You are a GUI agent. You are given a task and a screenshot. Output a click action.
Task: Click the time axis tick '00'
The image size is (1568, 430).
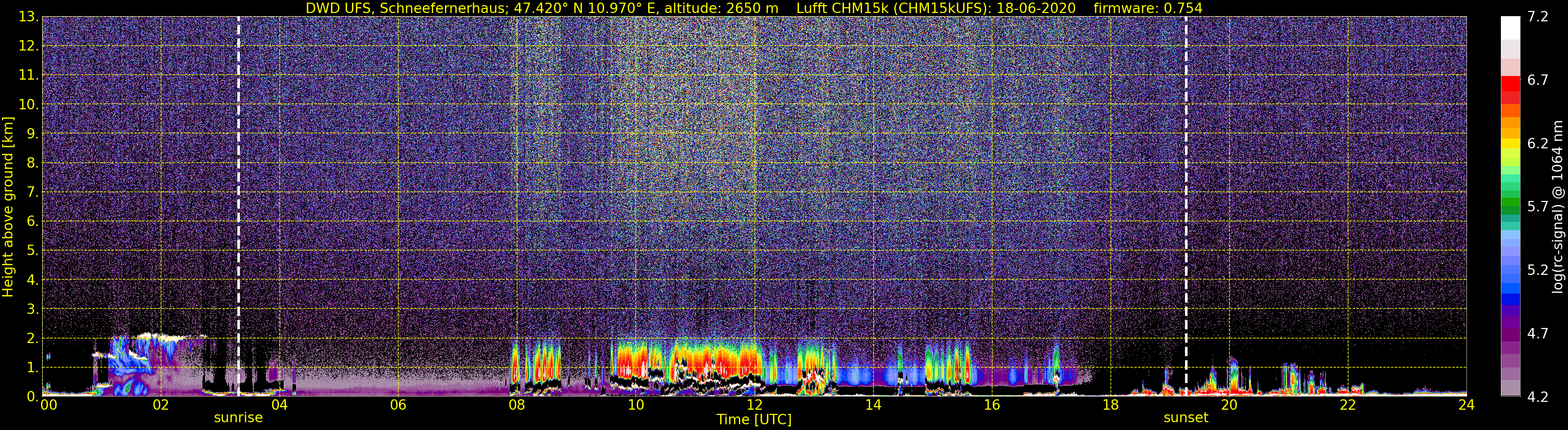[x=49, y=405]
